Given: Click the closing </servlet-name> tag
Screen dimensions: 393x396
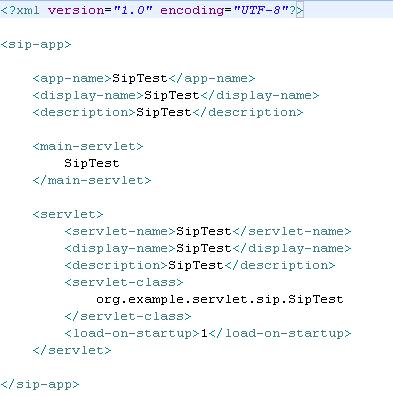Looking at the screenshot, I should click(292, 231).
